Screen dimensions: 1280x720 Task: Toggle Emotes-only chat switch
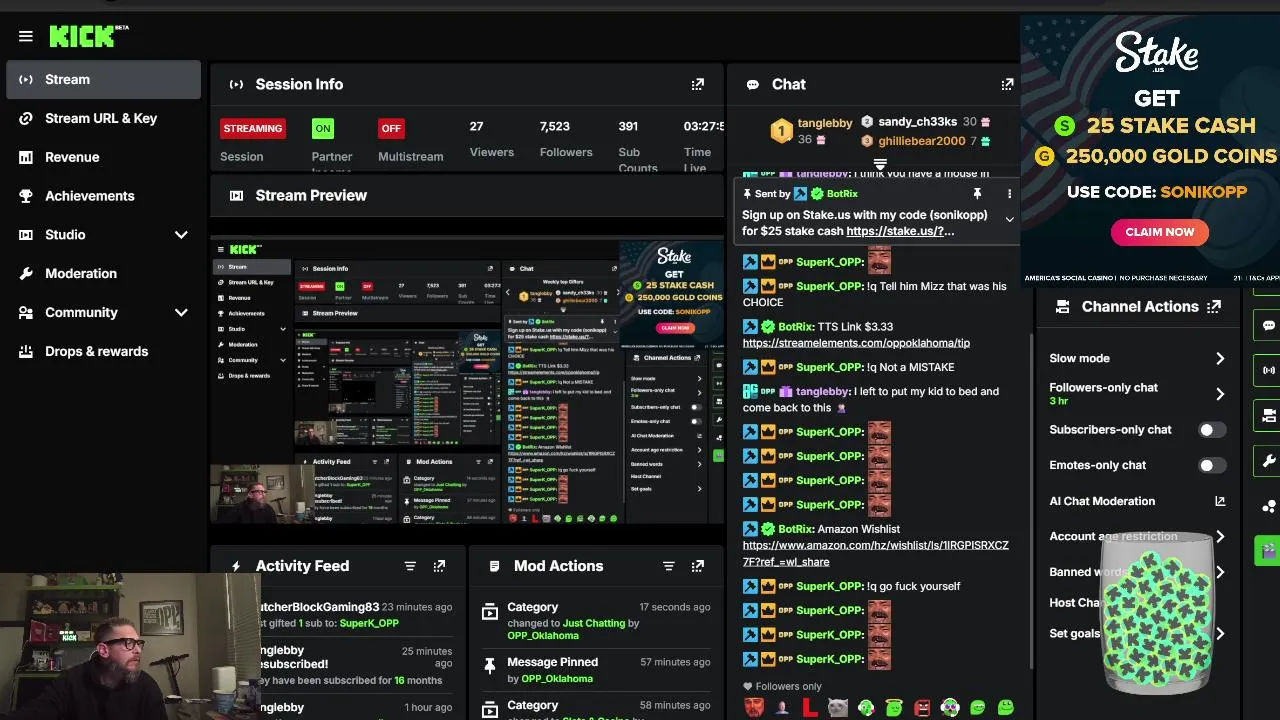point(1212,465)
